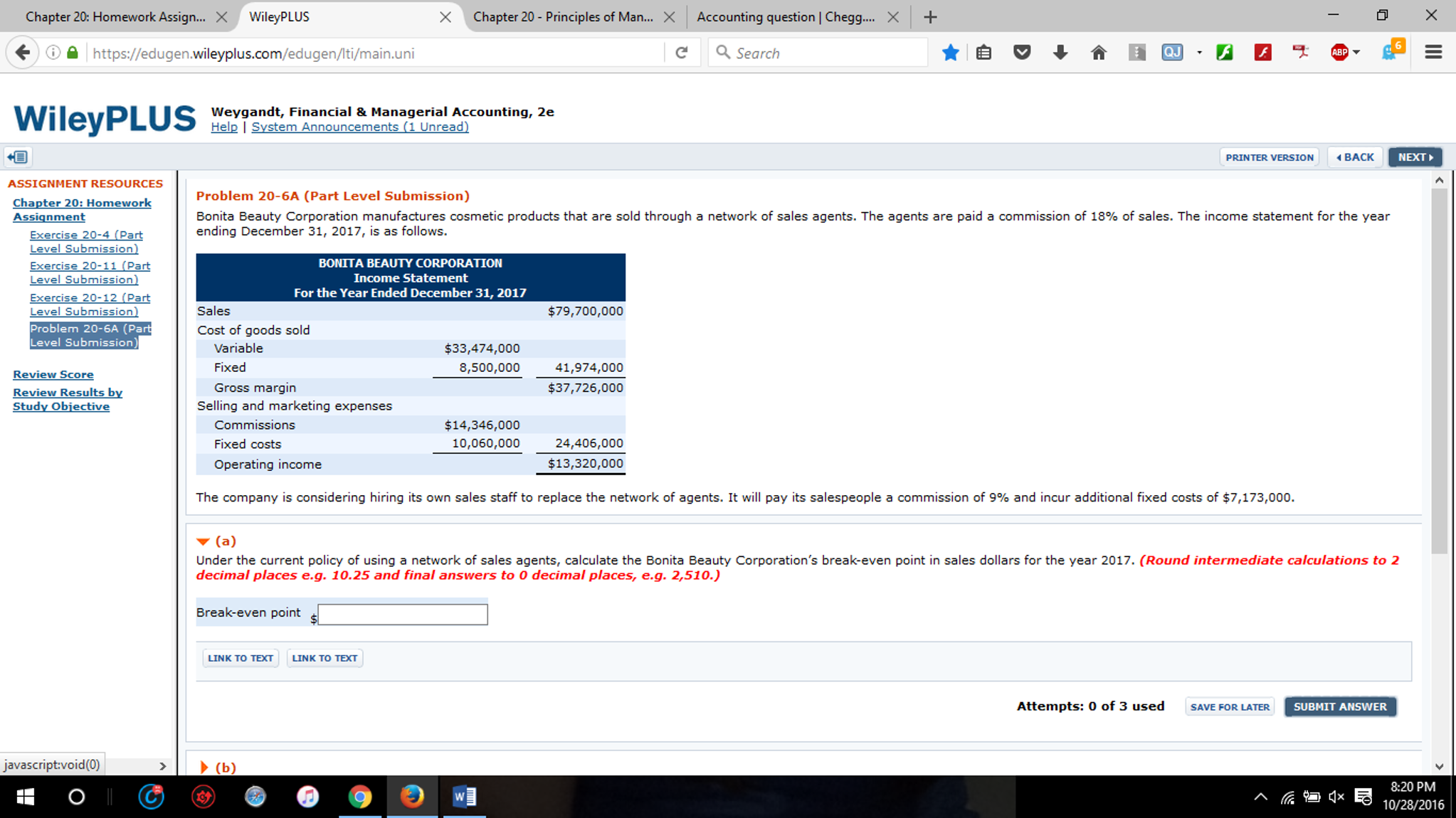Viewport: 1456px width, 818px height.
Task: Open the Action Center notifications icon
Action: pyautogui.click(x=1363, y=797)
